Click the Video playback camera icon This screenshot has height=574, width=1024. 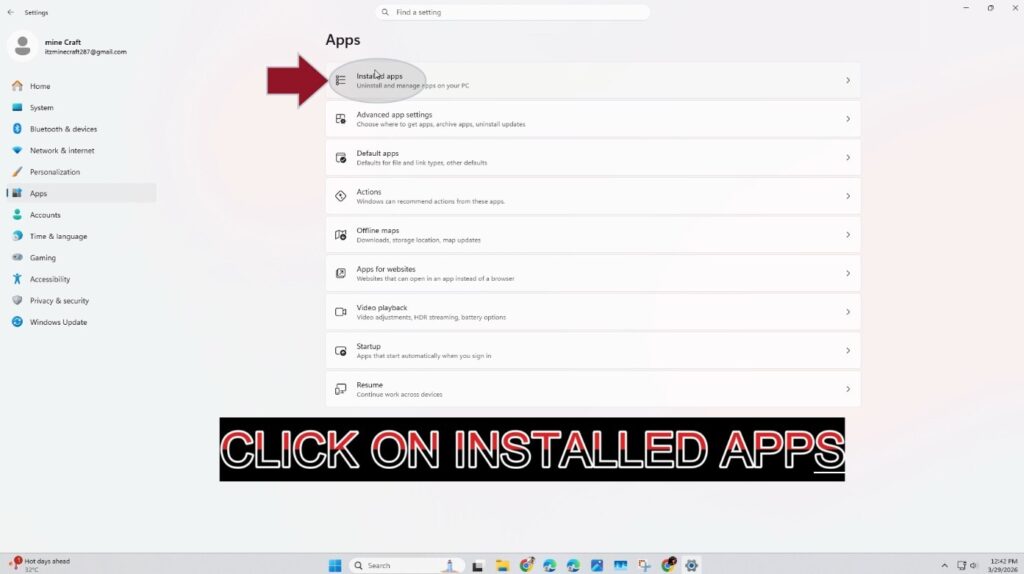[341, 312]
